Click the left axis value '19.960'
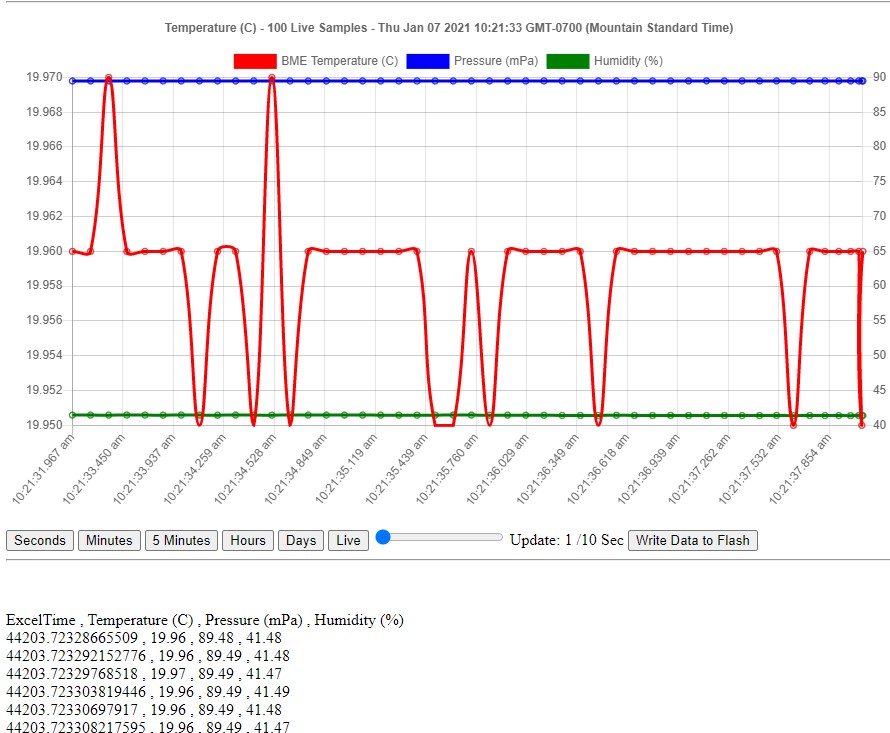 pos(44,250)
